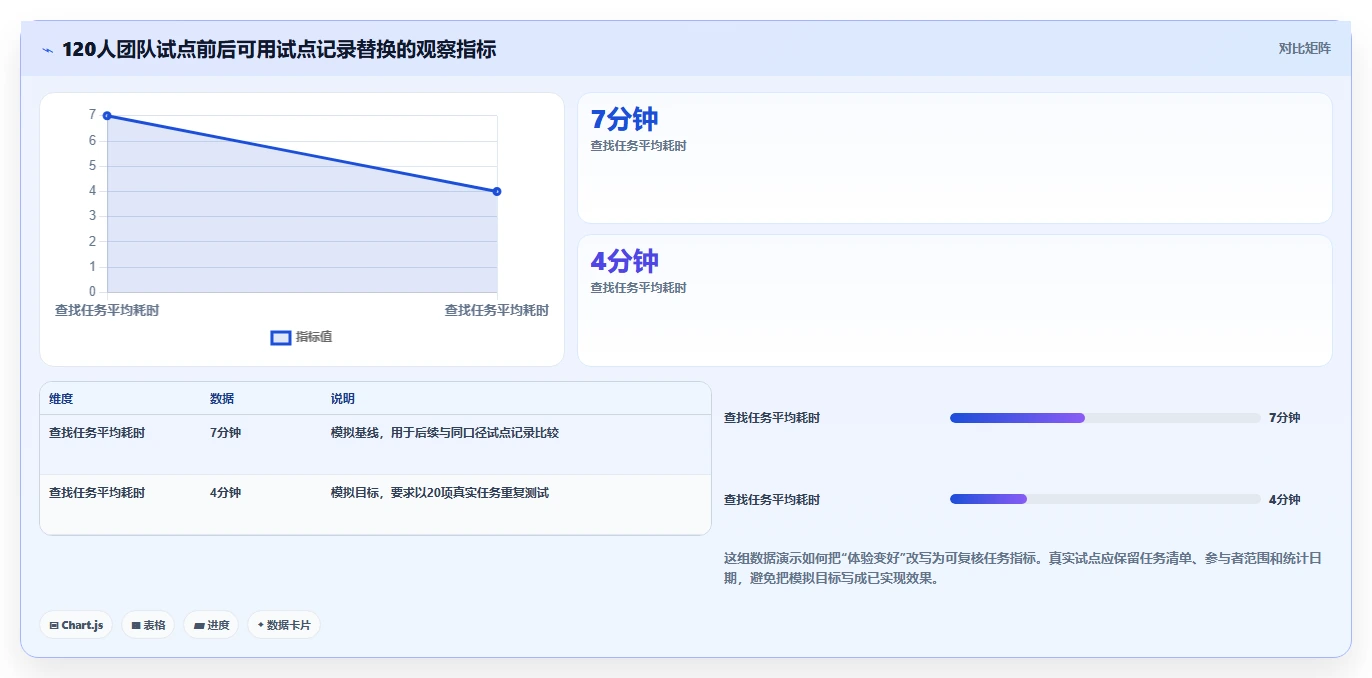1372x678 pixels.
Task: Click the 7分钟 progress bar
Action: (1105, 418)
